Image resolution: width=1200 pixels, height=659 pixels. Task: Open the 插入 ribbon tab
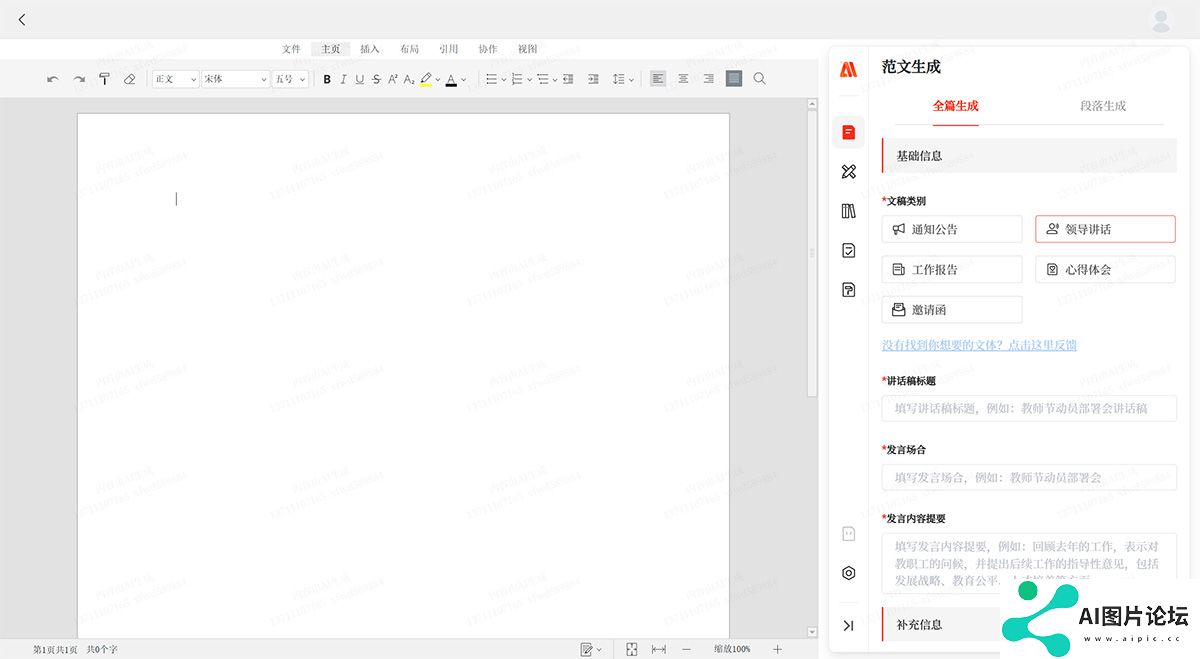(370, 49)
